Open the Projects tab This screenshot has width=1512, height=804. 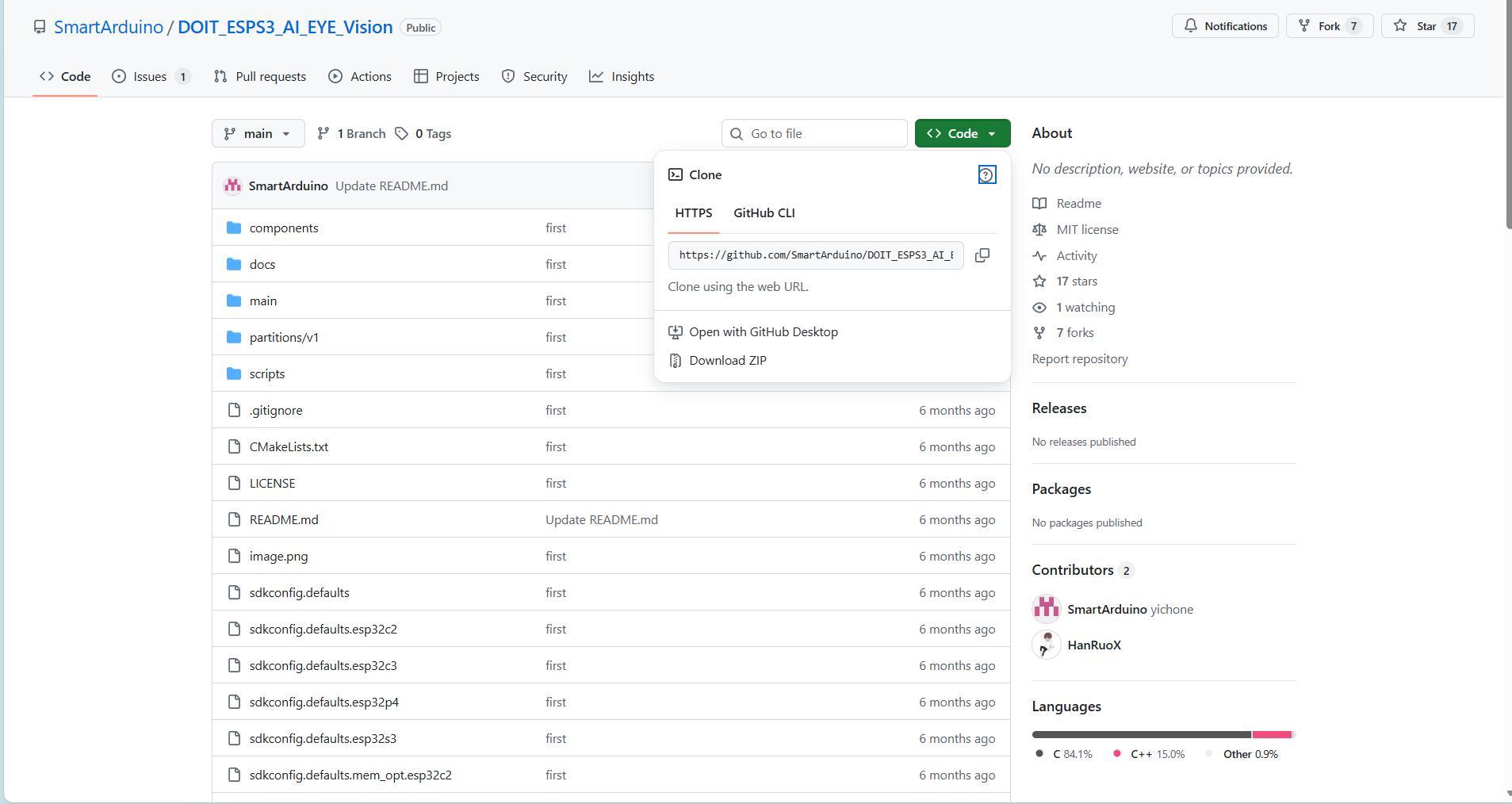(x=446, y=76)
